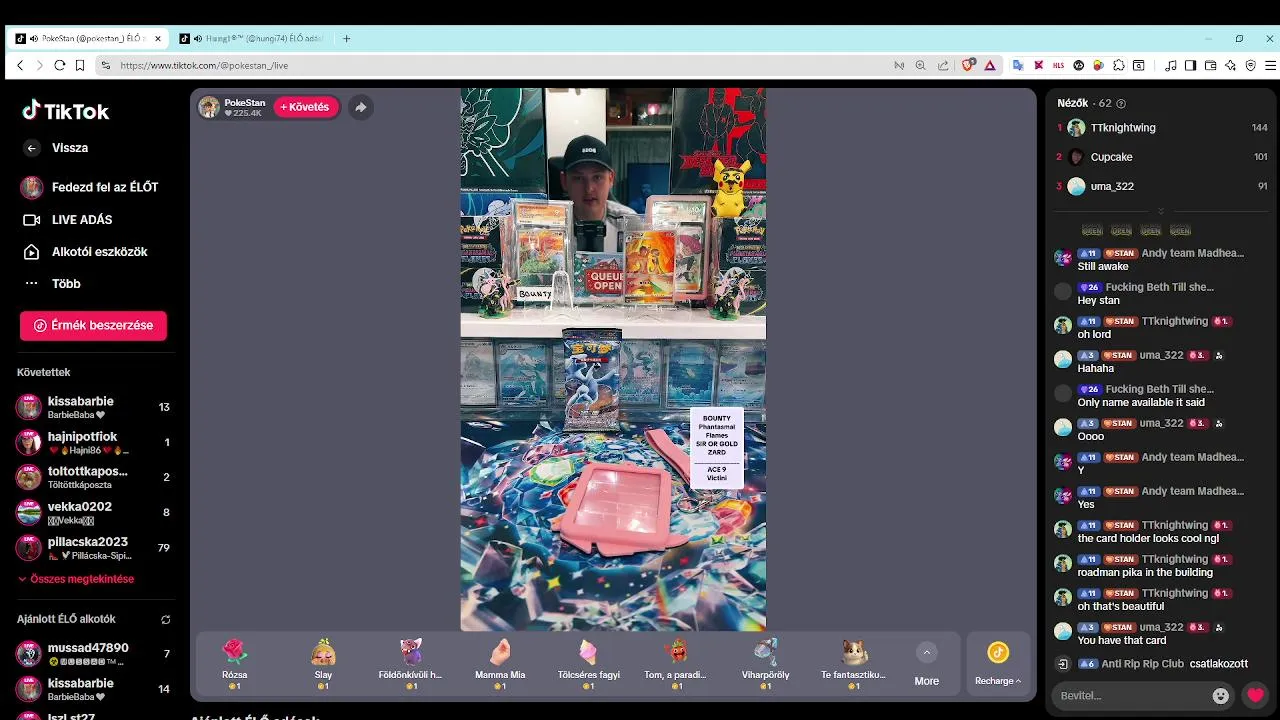Open Brave Rewards triangle icon

coord(989,65)
